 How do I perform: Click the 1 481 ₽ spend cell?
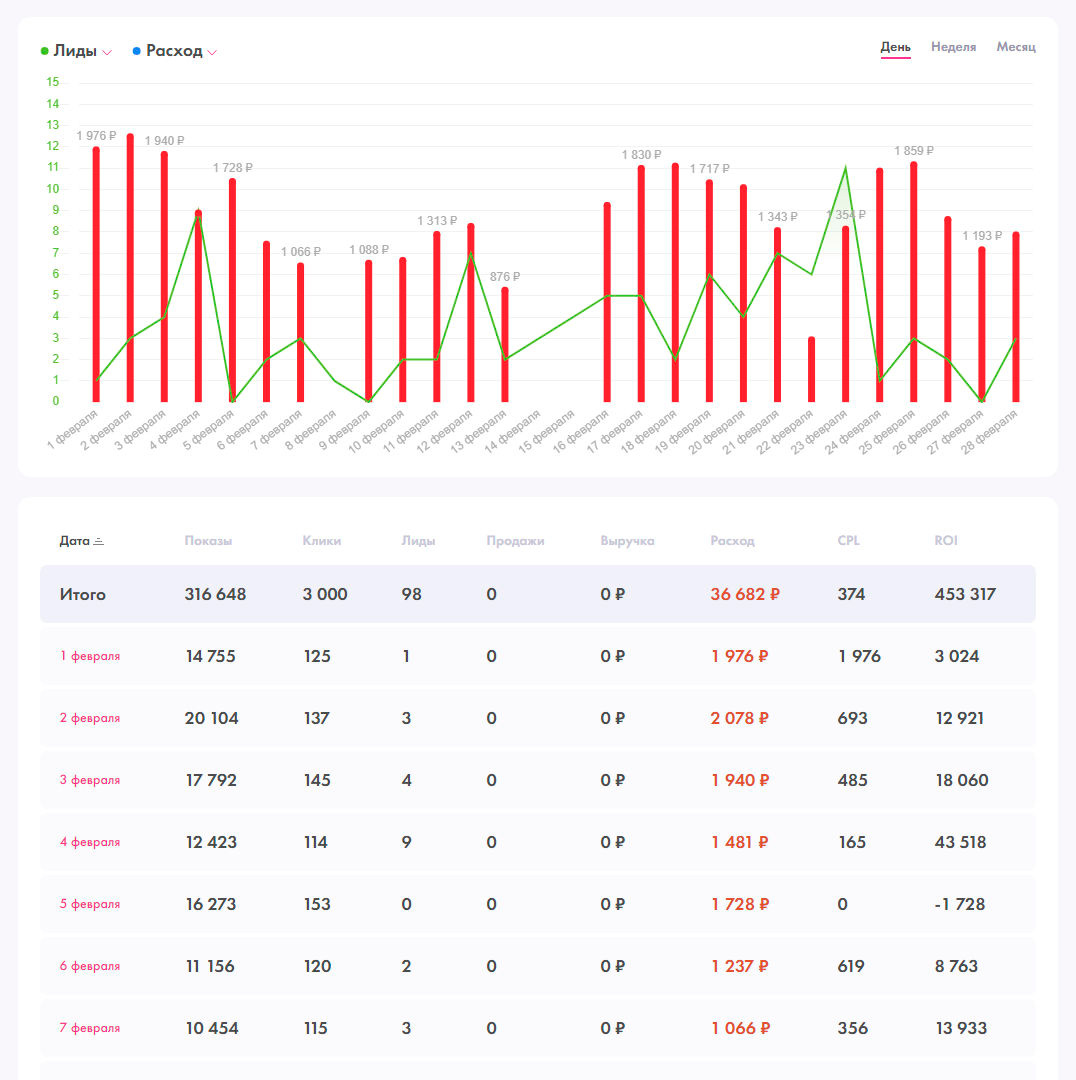(739, 842)
